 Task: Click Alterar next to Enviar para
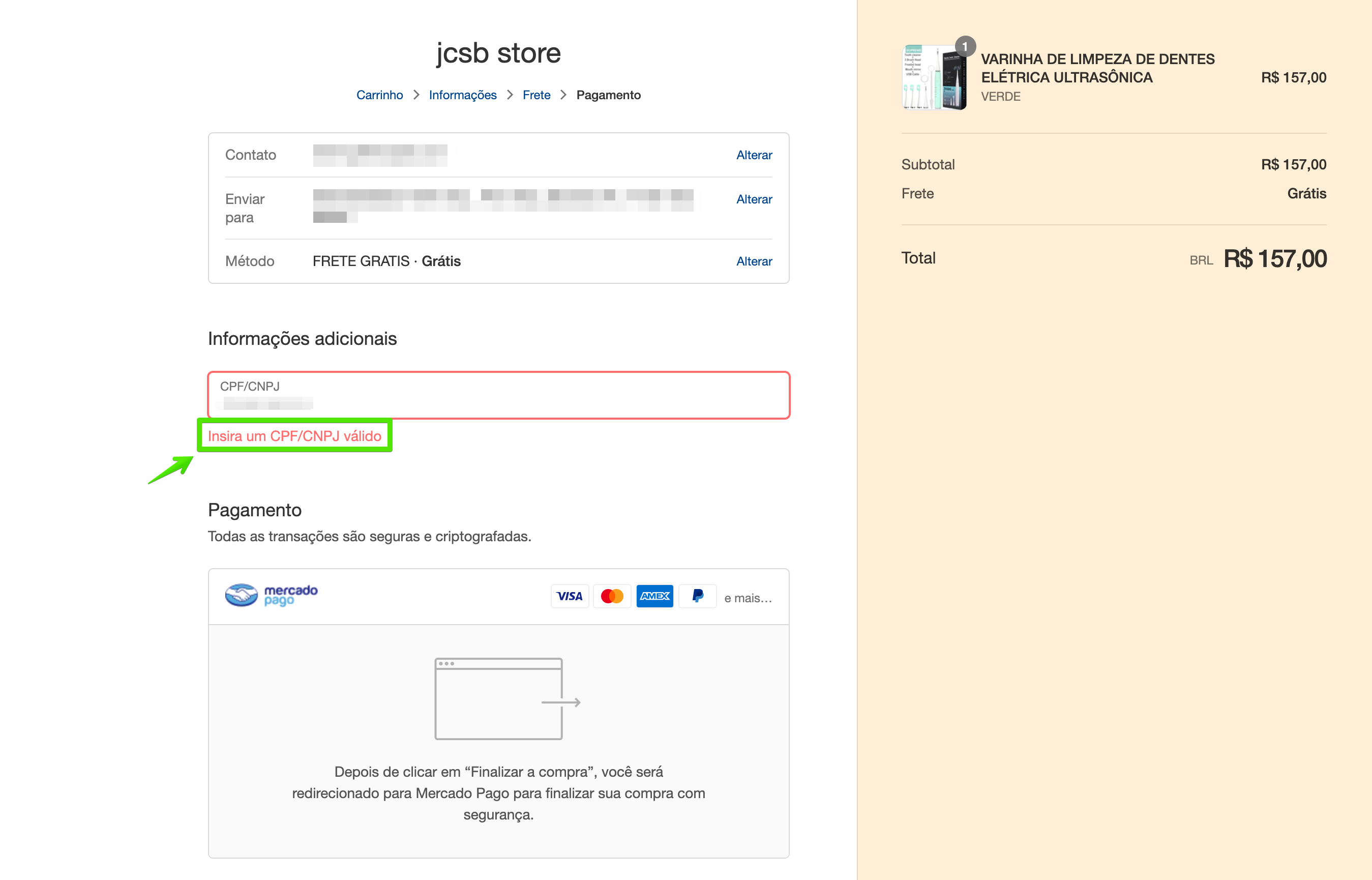point(754,199)
